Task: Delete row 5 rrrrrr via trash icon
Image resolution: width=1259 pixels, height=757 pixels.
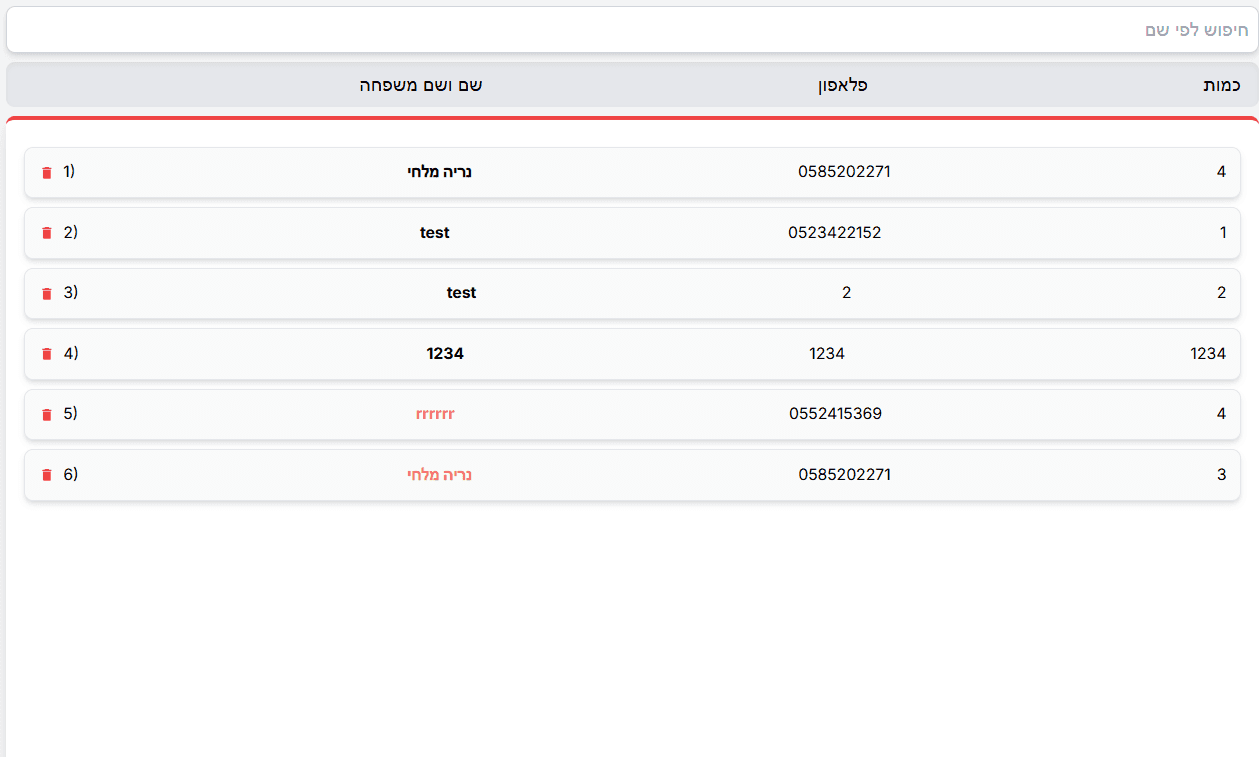Action: 46,415
